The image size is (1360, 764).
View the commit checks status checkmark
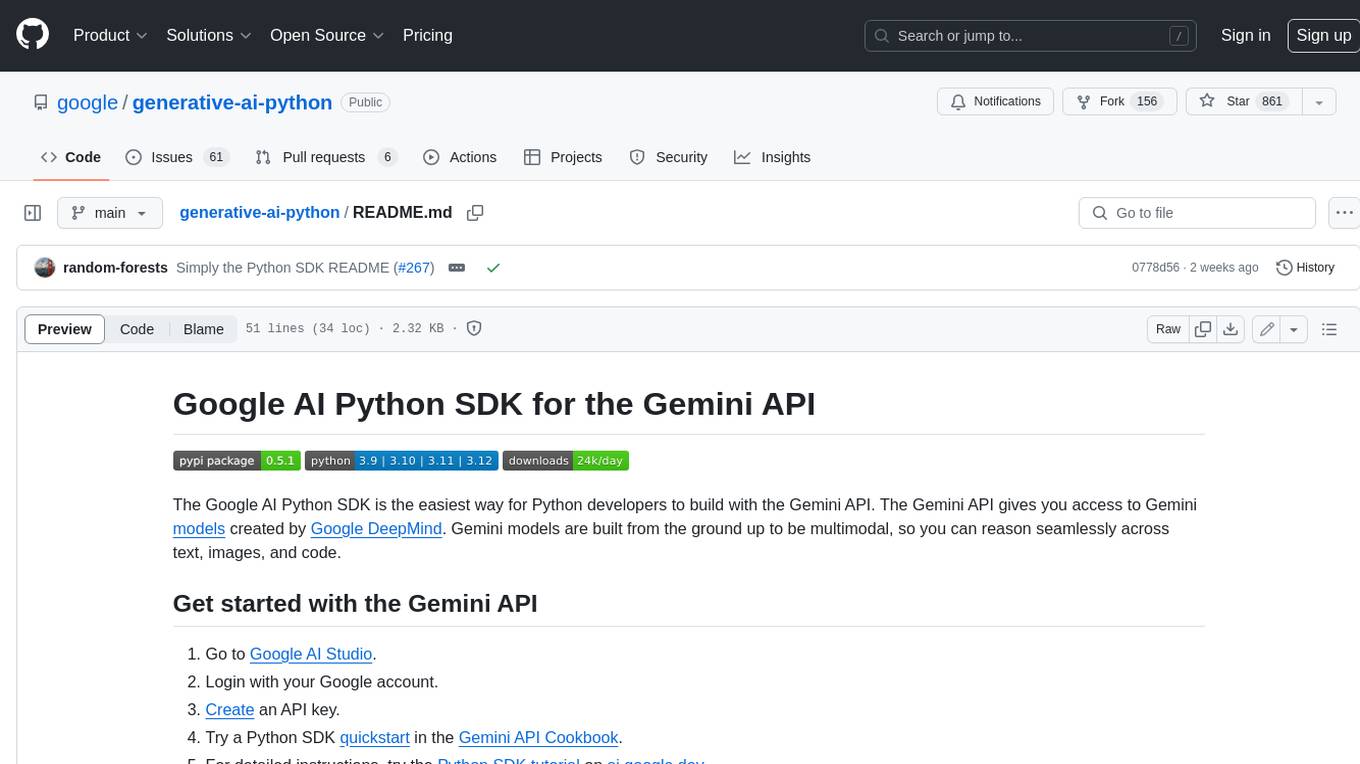pos(492,268)
